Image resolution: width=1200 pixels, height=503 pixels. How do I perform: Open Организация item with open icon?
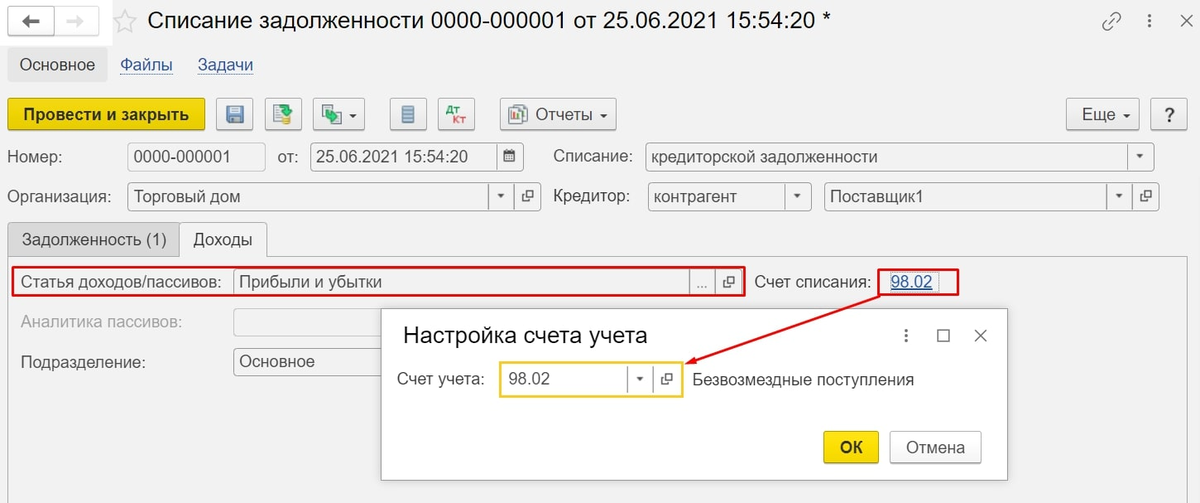point(528,196)
